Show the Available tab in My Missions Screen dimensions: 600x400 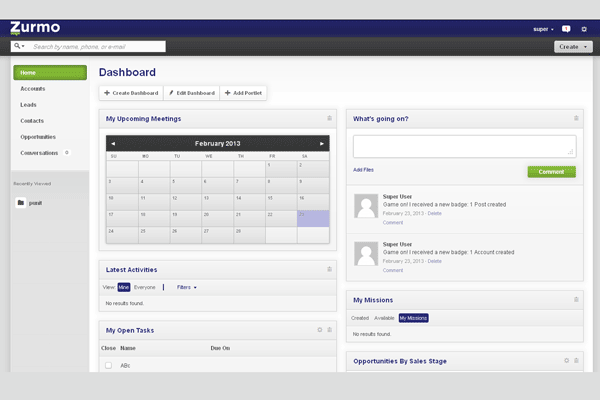(384, 318)
